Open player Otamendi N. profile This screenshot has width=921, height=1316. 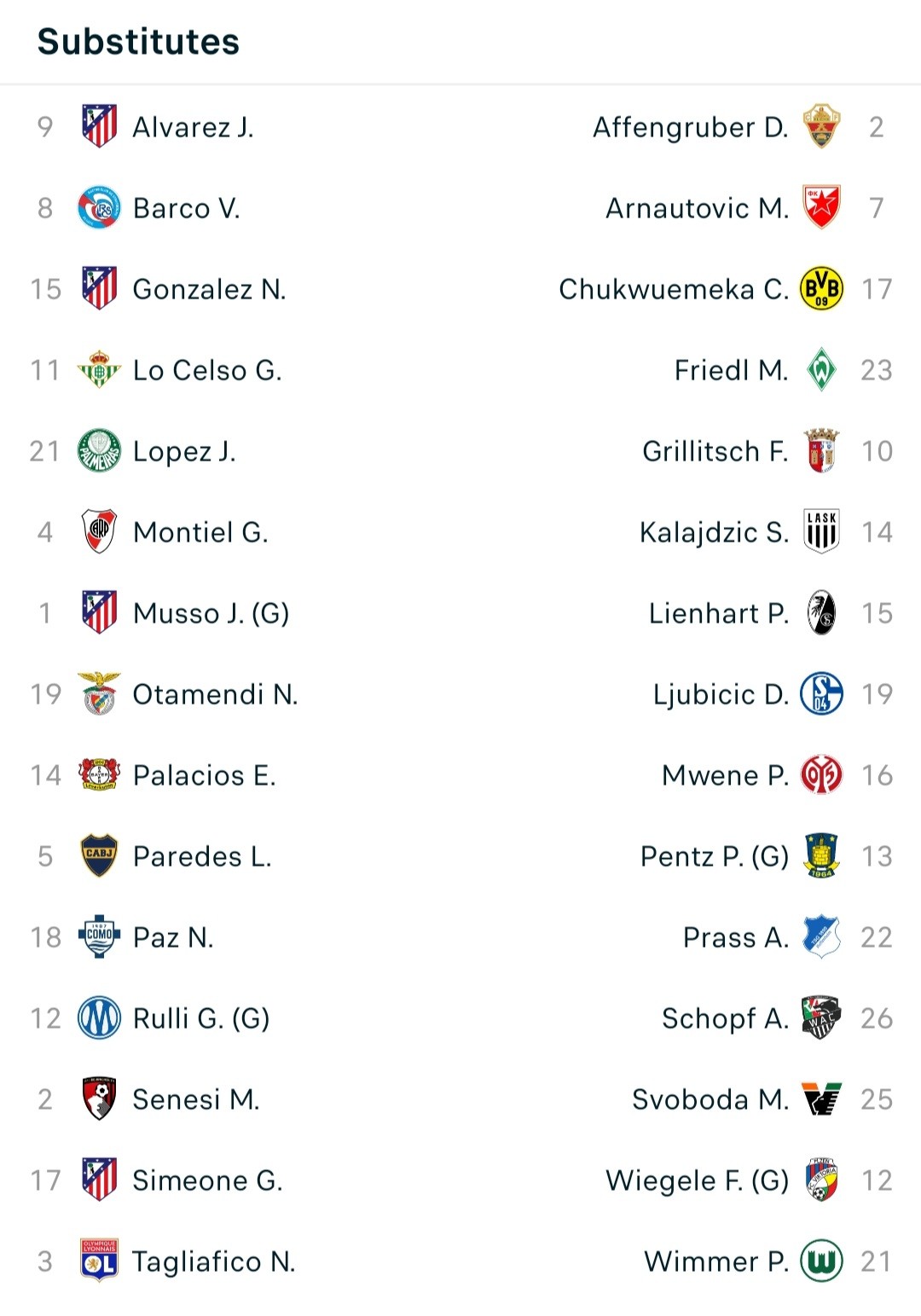[x=216, y=694]
